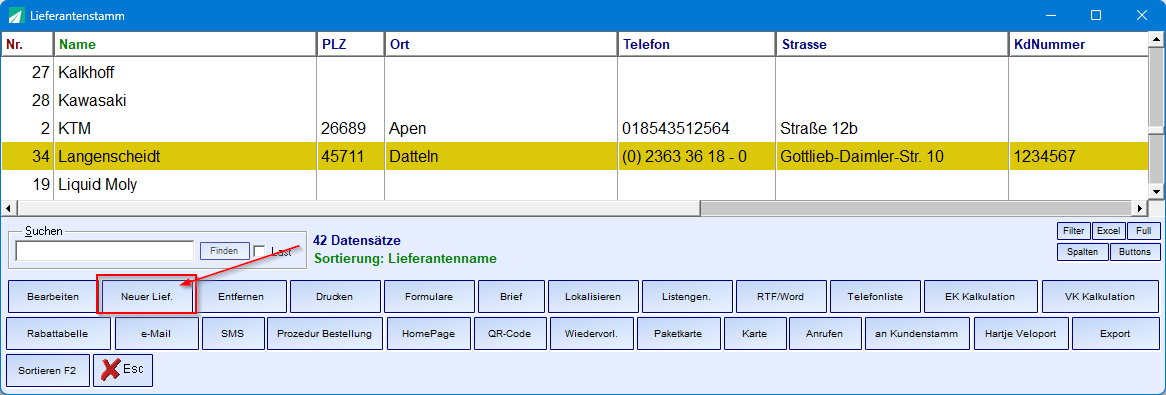Open the Rabattabelle button
The height and width of the screenshot is (395, 1166).
pos(59,333)
